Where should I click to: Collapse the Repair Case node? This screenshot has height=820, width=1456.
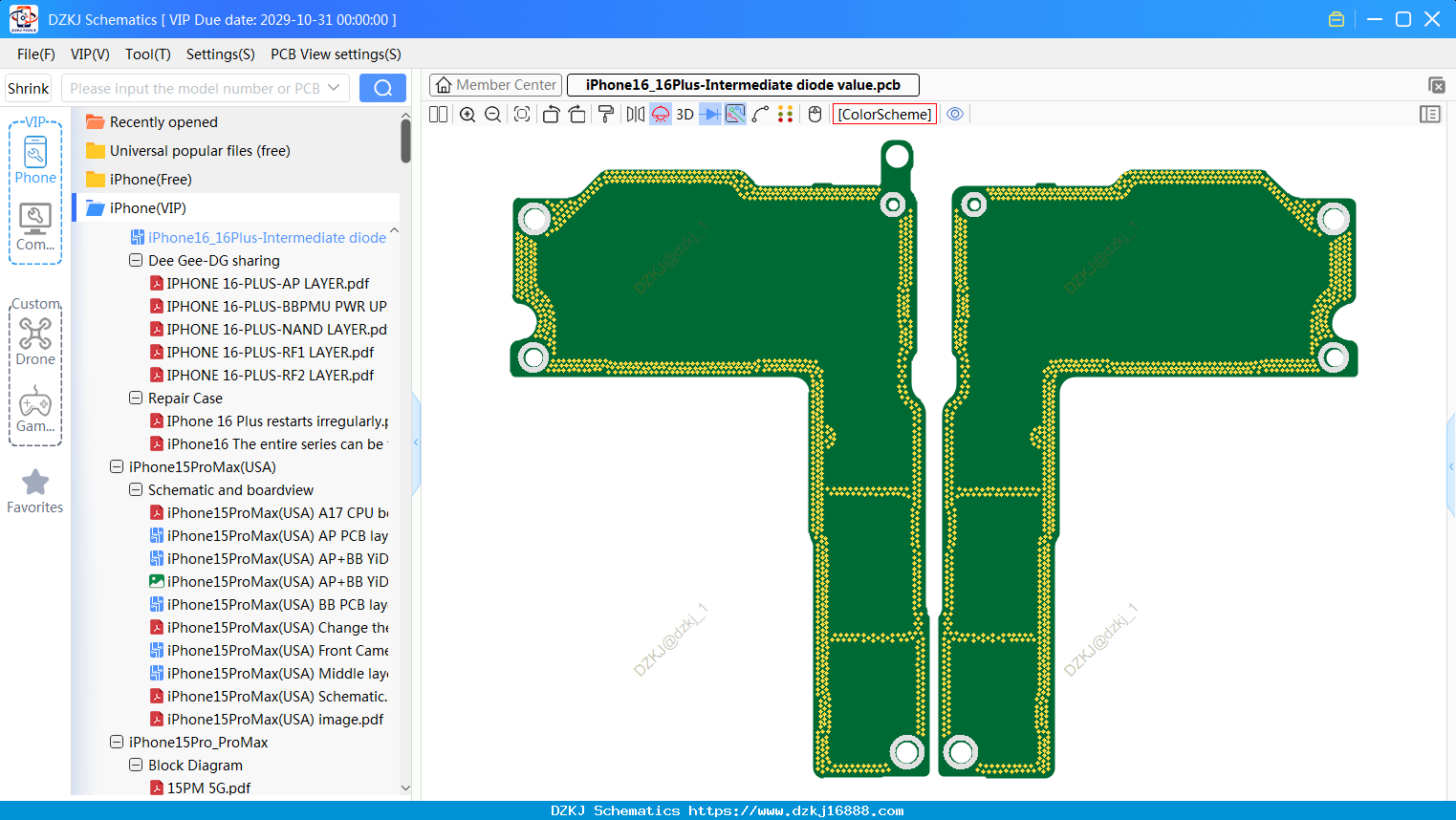pos(136,398)
